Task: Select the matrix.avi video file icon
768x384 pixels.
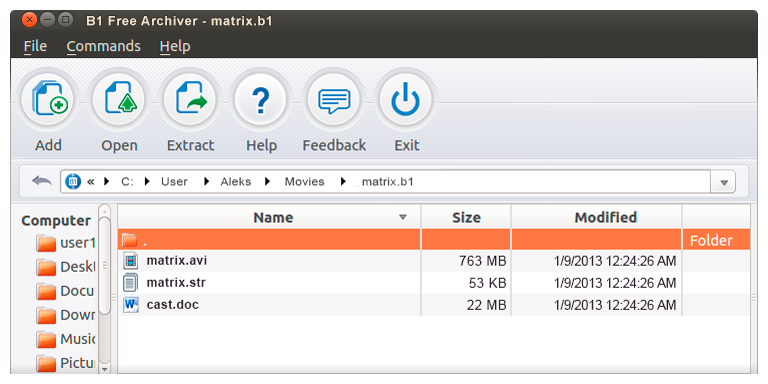Action: (131, 261)
